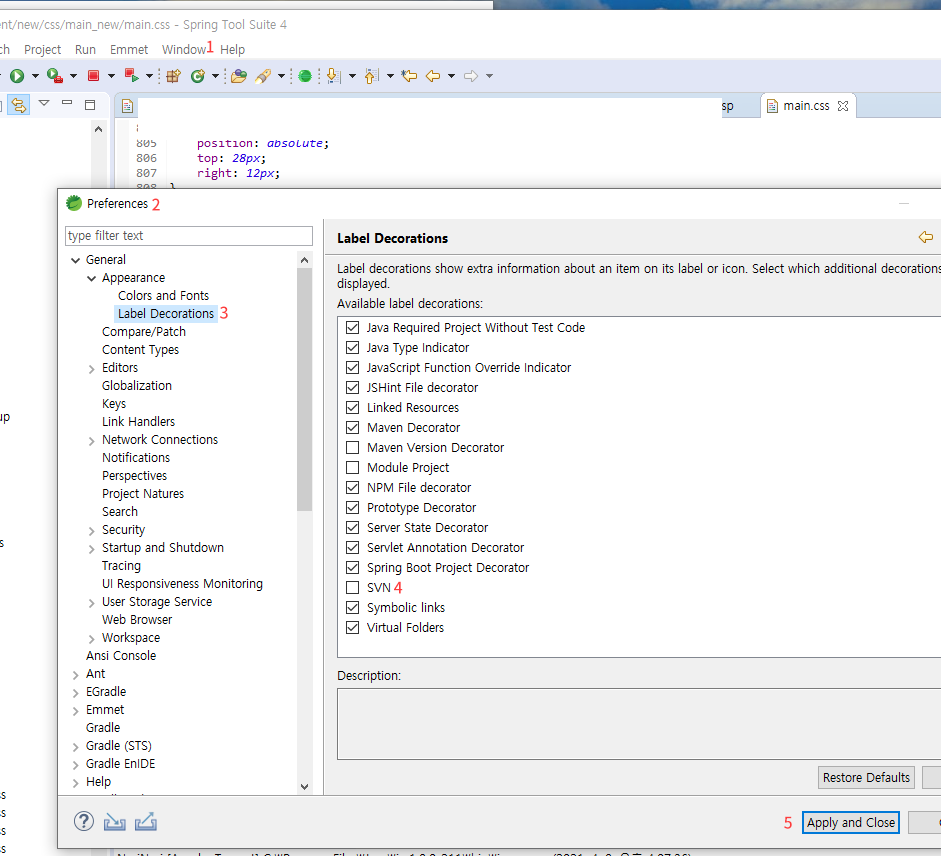Click the preferences tree scrollbar thumb
This screenshot has height=856, width=941.
(304, 389)
